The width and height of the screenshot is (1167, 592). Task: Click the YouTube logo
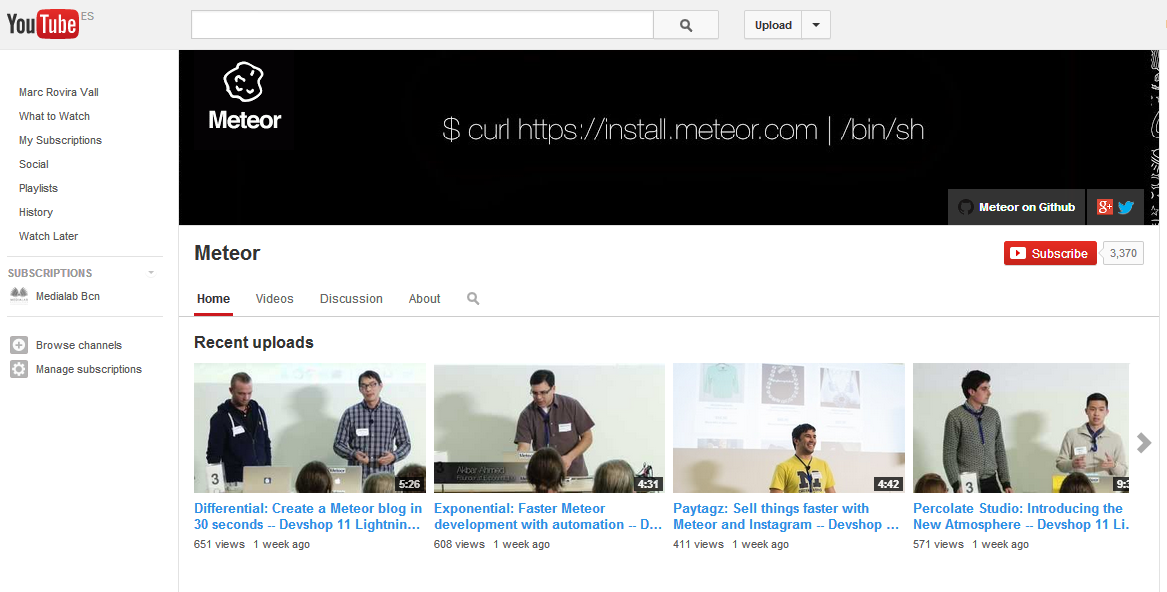(42, 25)
